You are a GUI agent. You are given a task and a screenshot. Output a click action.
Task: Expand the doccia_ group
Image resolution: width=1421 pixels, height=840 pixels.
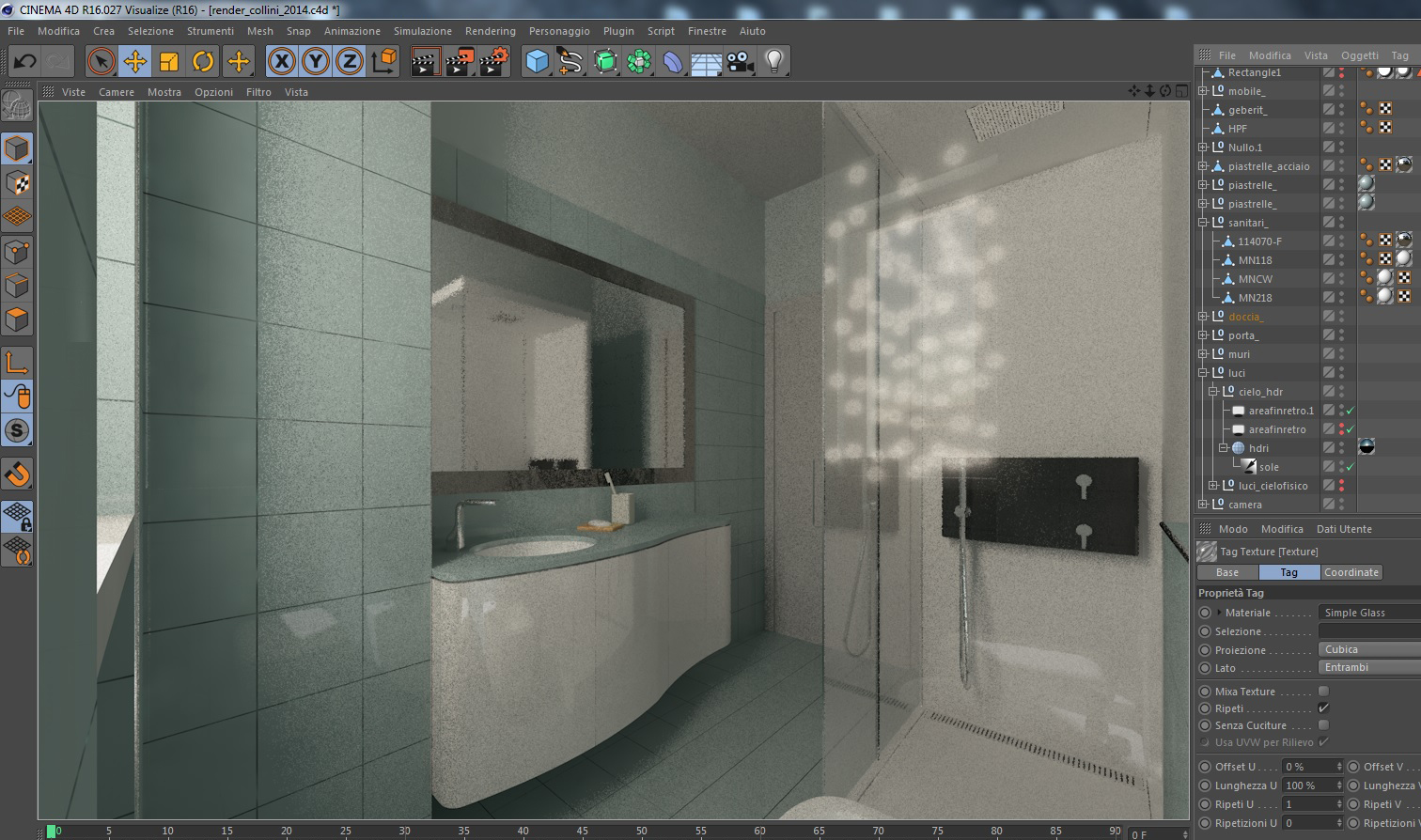[x=1203, y=317]
